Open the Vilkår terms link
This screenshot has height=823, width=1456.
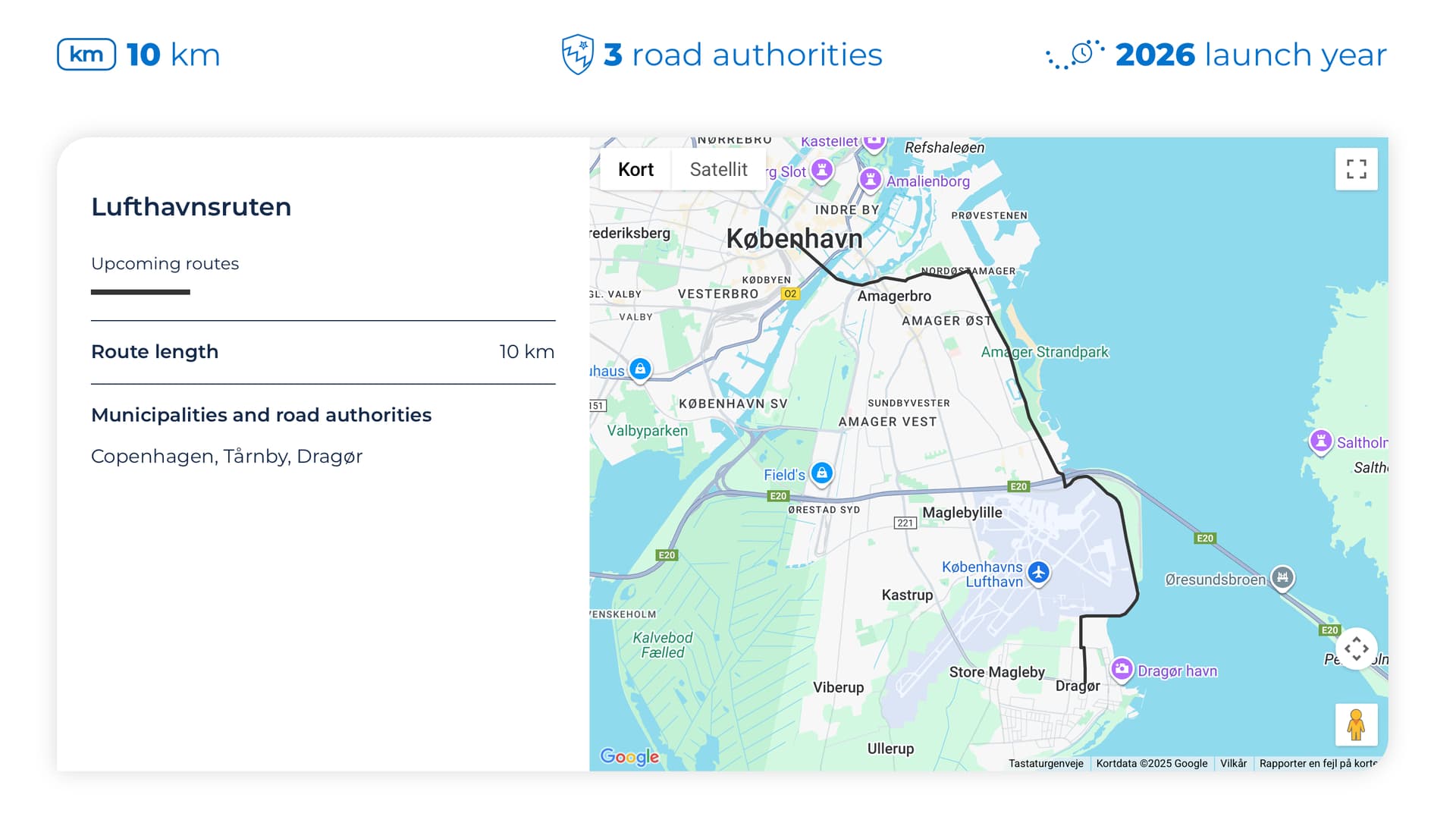point(1233,763)
